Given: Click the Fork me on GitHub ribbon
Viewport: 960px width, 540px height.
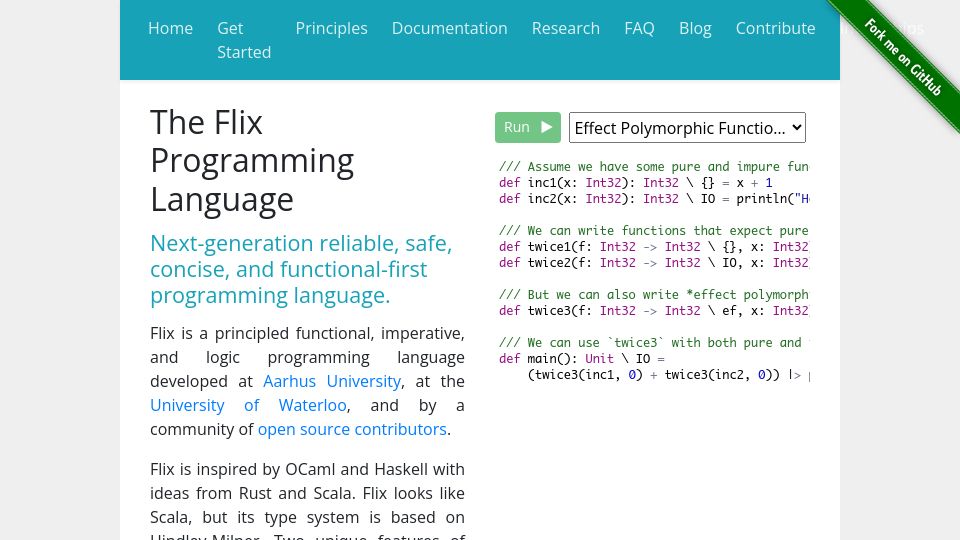Looking at the screenshot, I should pyautogui.click(x=903, y=57).
